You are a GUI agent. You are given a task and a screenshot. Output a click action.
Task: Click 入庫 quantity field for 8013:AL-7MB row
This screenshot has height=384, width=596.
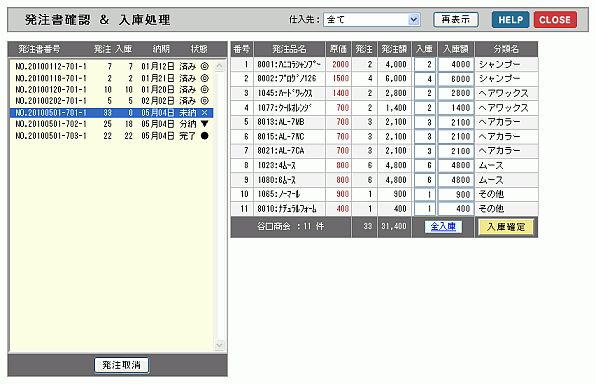tap(425, 122)
